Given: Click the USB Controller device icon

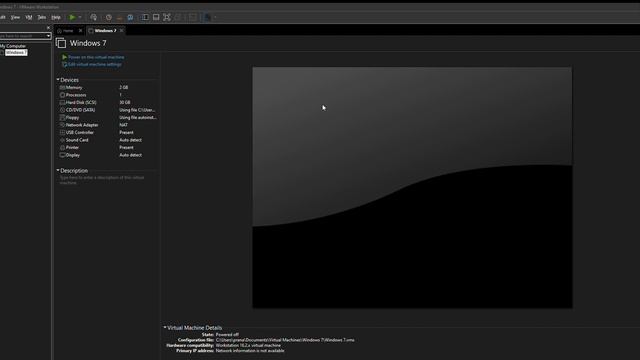Looking at the screenshot, I should [62, 133].
